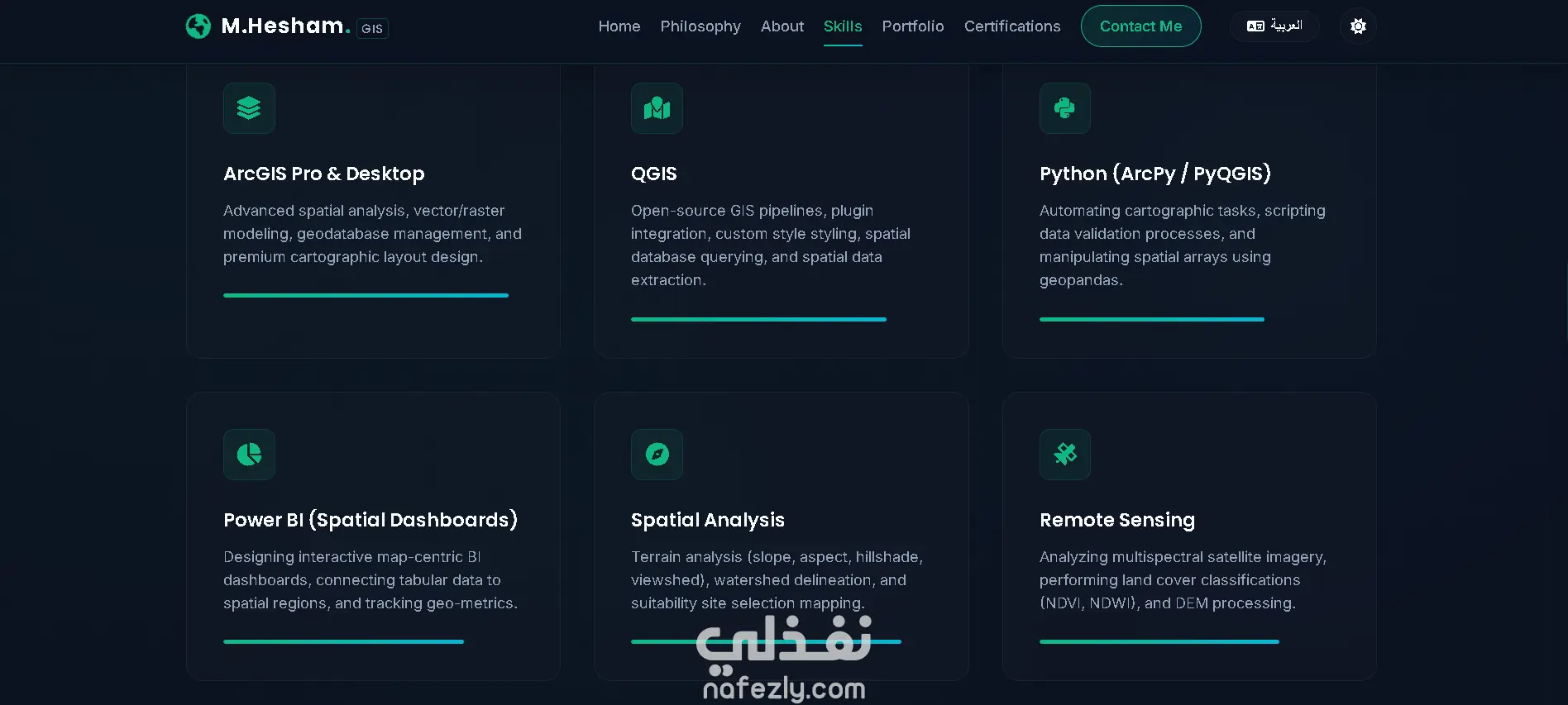Viewport: 1568px width, 705px height.
Task: Open Certifications in navigation
Action: coord(1012,26)
